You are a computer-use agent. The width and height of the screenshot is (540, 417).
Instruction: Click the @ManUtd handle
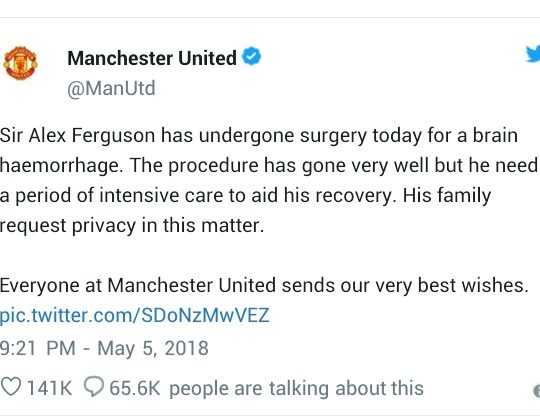111,88
